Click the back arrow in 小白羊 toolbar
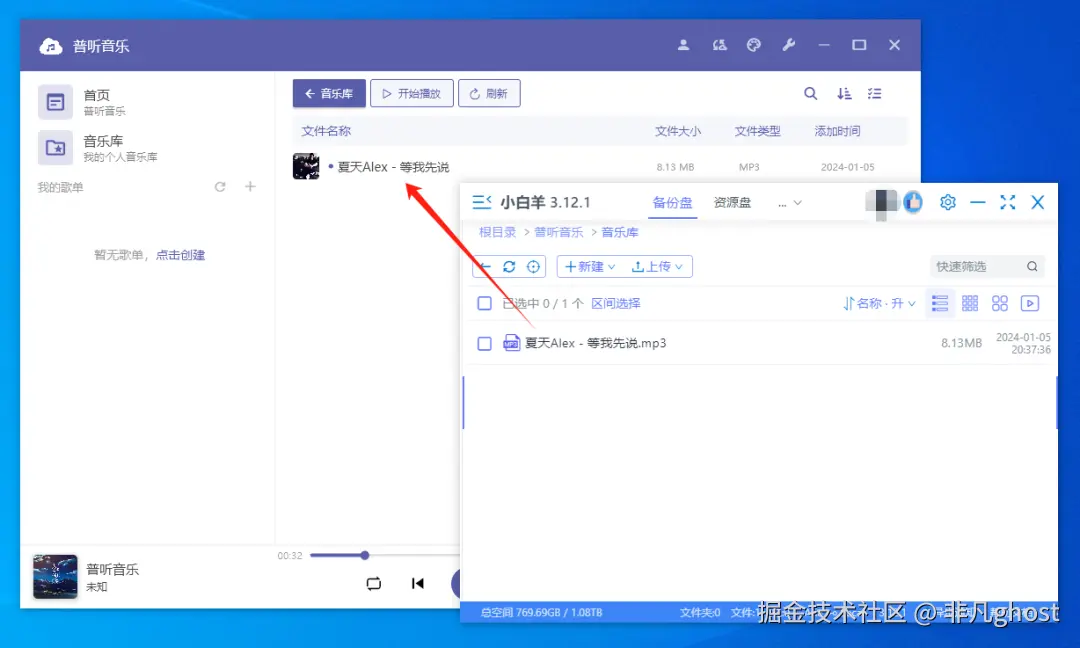This screenshot has height=648, width=1080. pos(487,266)
